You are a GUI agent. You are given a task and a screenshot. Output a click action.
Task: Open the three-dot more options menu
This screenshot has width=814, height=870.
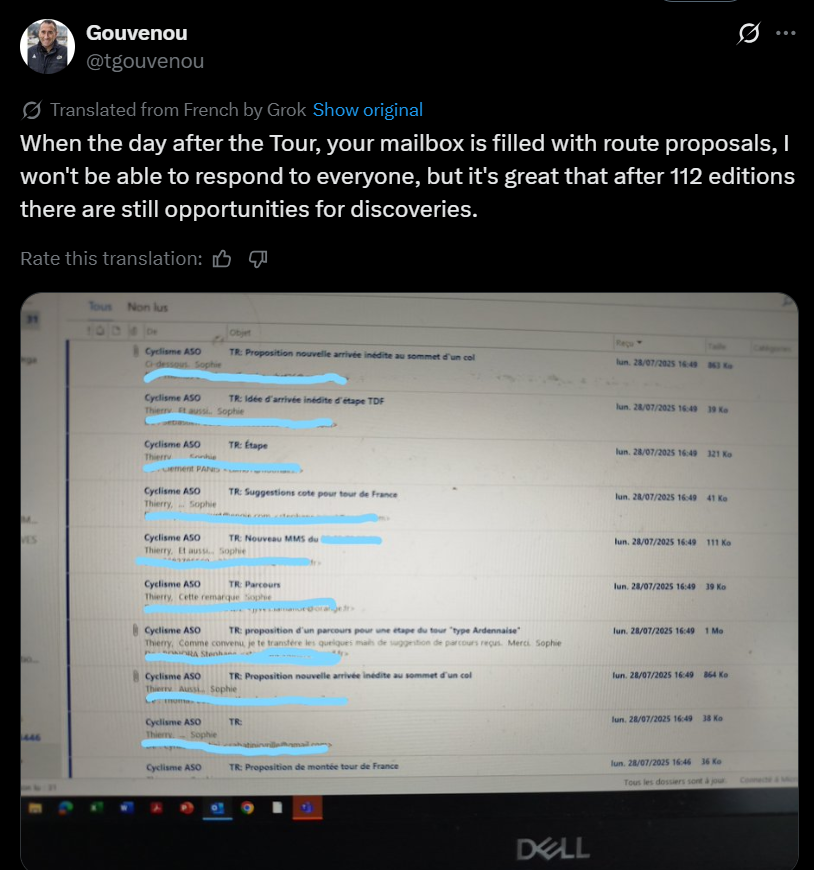[x=786, y=33]
